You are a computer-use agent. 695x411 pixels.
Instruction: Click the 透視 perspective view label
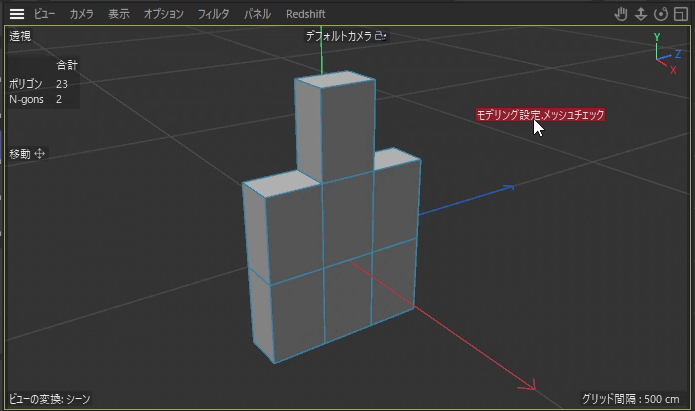click(x=20, y=36)
